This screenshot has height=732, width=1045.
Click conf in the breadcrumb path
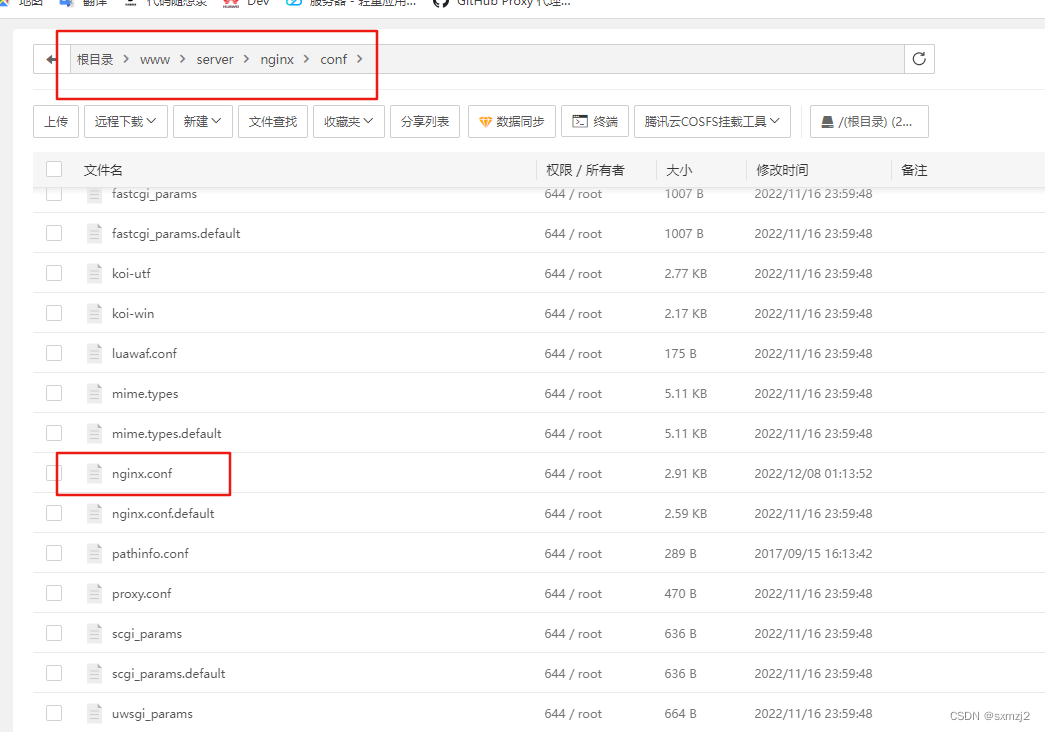tap(333, 59)
